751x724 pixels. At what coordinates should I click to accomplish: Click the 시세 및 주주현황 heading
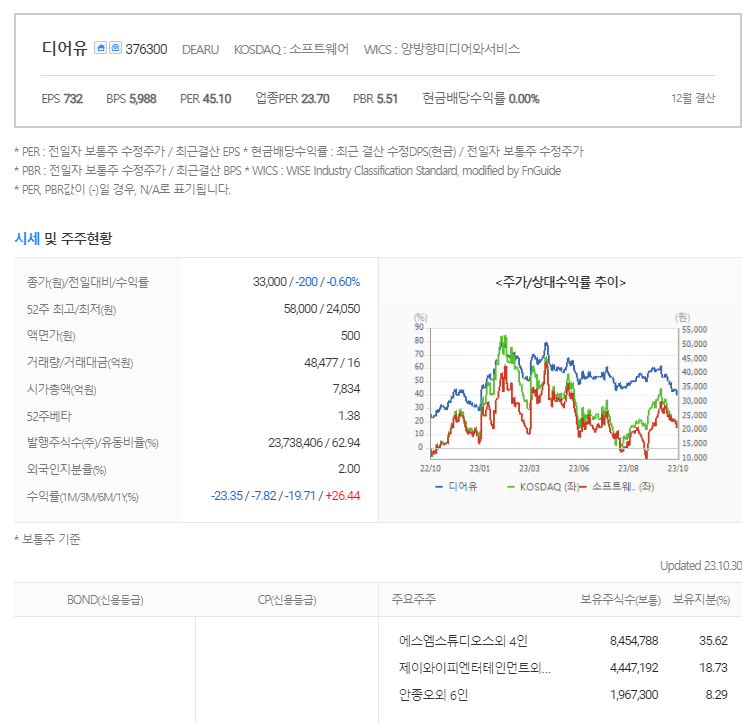[63, 238]
